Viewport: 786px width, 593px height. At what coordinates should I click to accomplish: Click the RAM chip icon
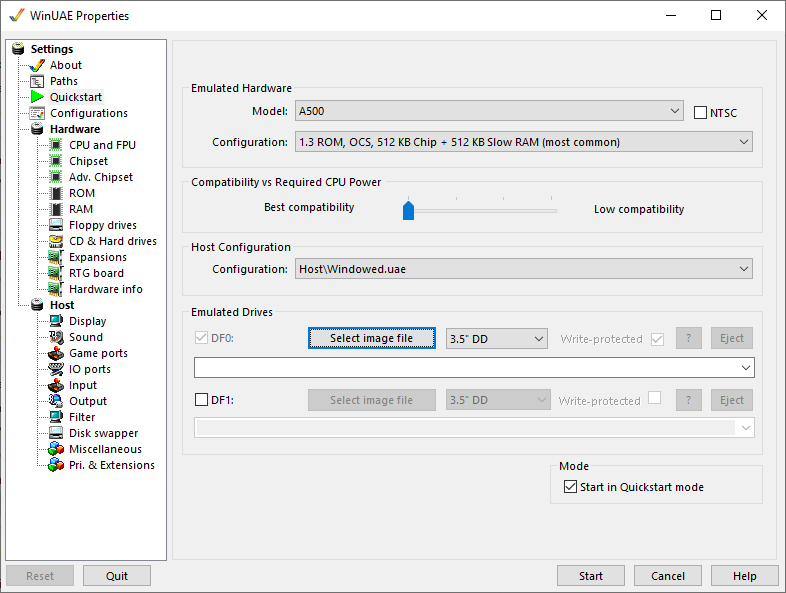pos(56,209)
